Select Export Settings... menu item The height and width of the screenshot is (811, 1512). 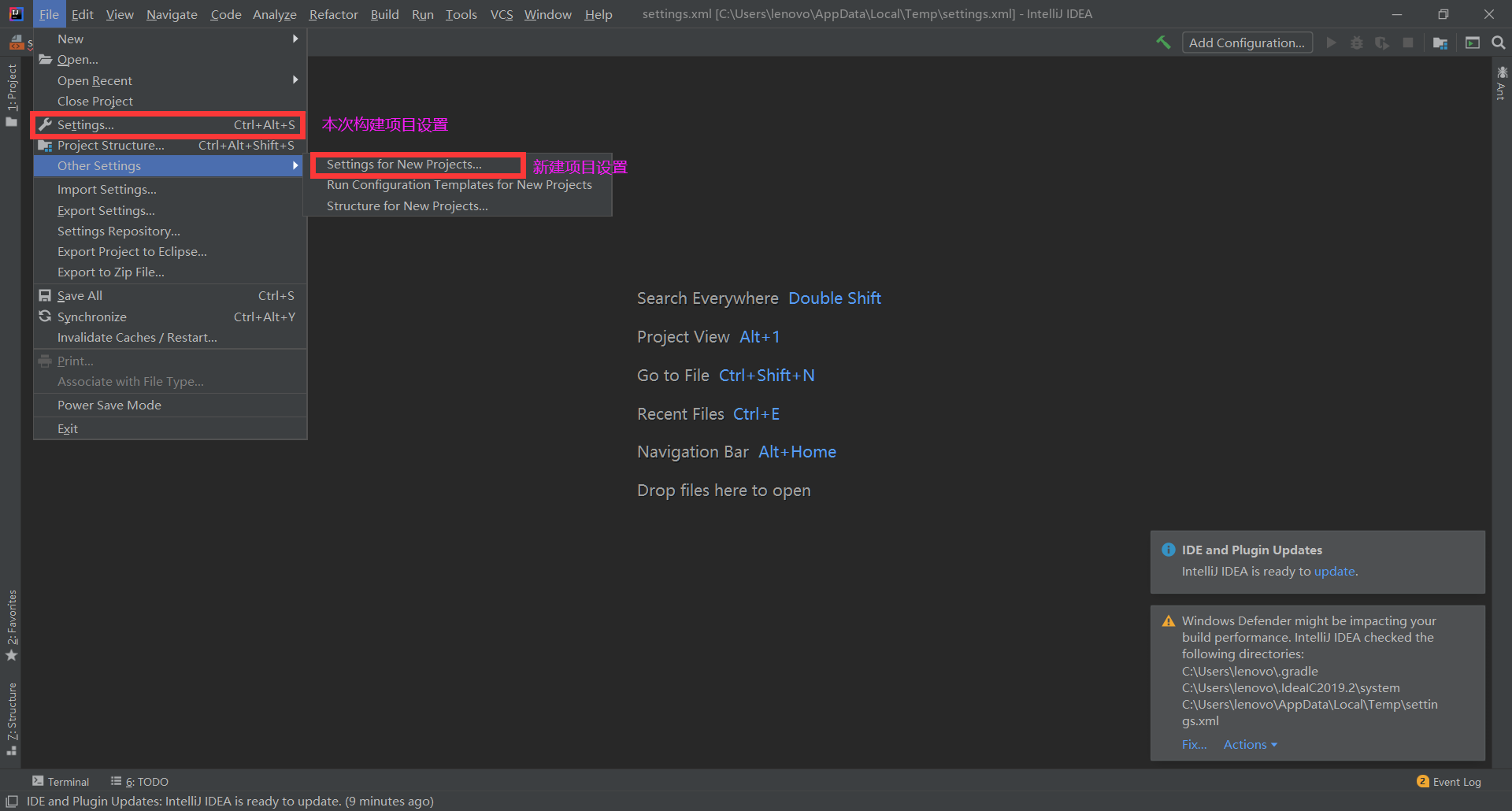(x=170, y=210)
